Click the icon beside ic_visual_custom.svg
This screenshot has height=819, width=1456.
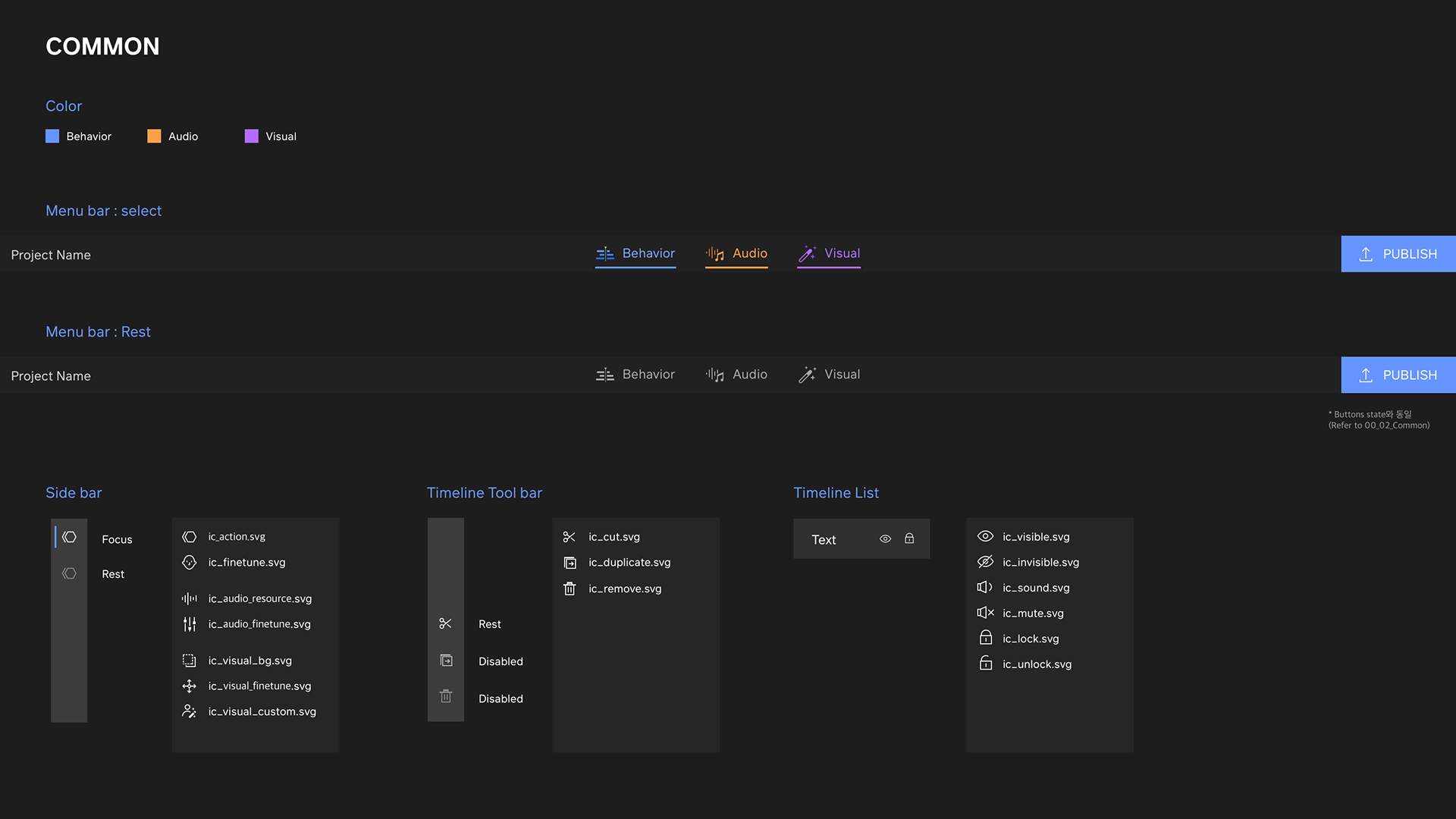(189, 711)
